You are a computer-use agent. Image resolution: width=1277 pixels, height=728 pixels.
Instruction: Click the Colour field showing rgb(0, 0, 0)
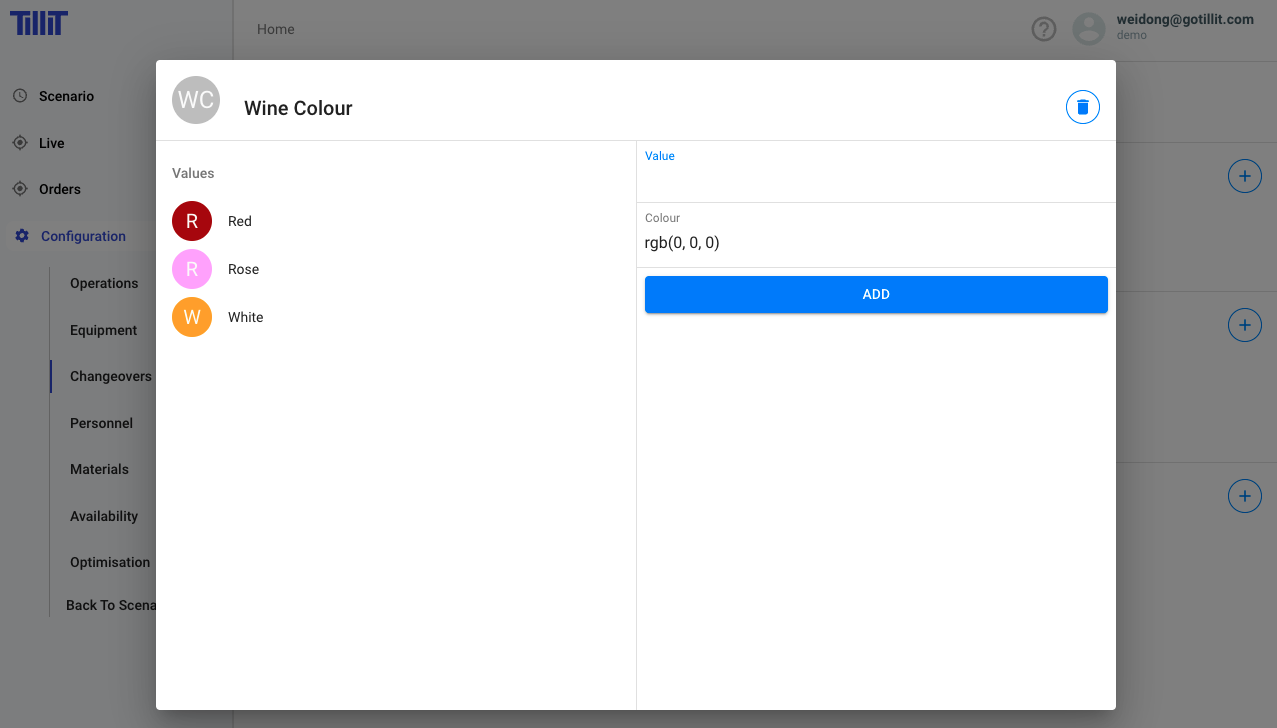(875, 243)
